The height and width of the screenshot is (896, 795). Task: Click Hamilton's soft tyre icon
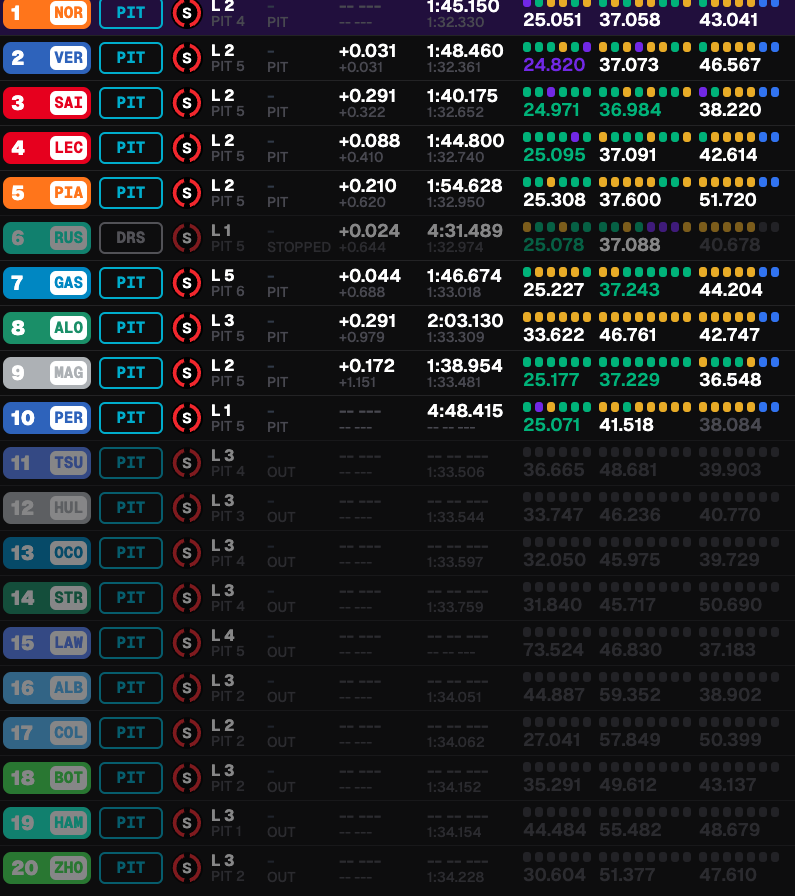(186, 823)
